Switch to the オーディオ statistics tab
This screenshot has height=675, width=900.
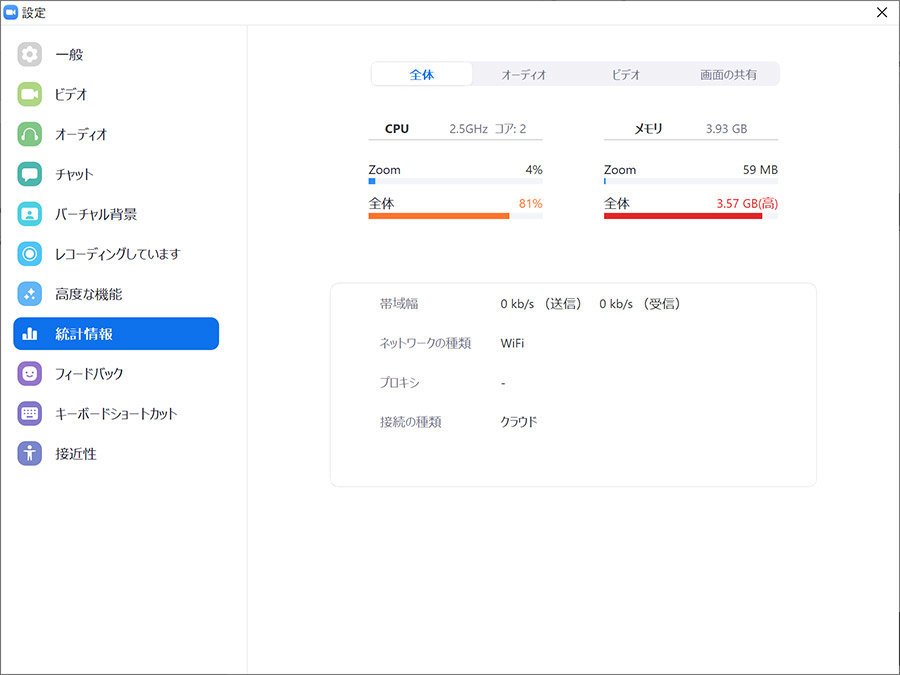pyautogui.click(x=523, y=74)
